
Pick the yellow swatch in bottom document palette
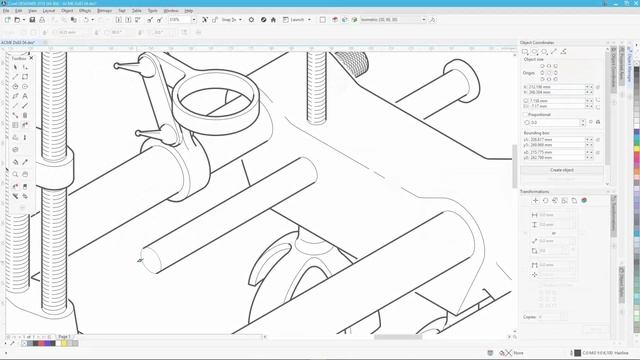pos(64,344)
